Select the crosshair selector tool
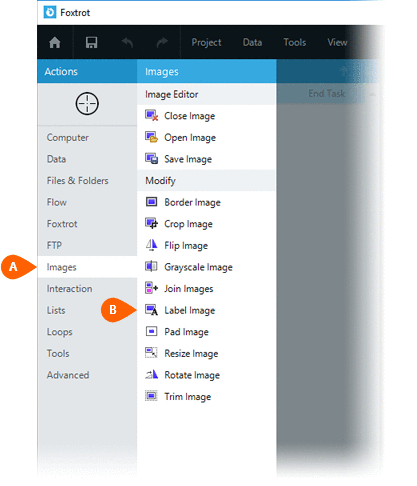Screen dimensions: 417x486 (87, 104)
